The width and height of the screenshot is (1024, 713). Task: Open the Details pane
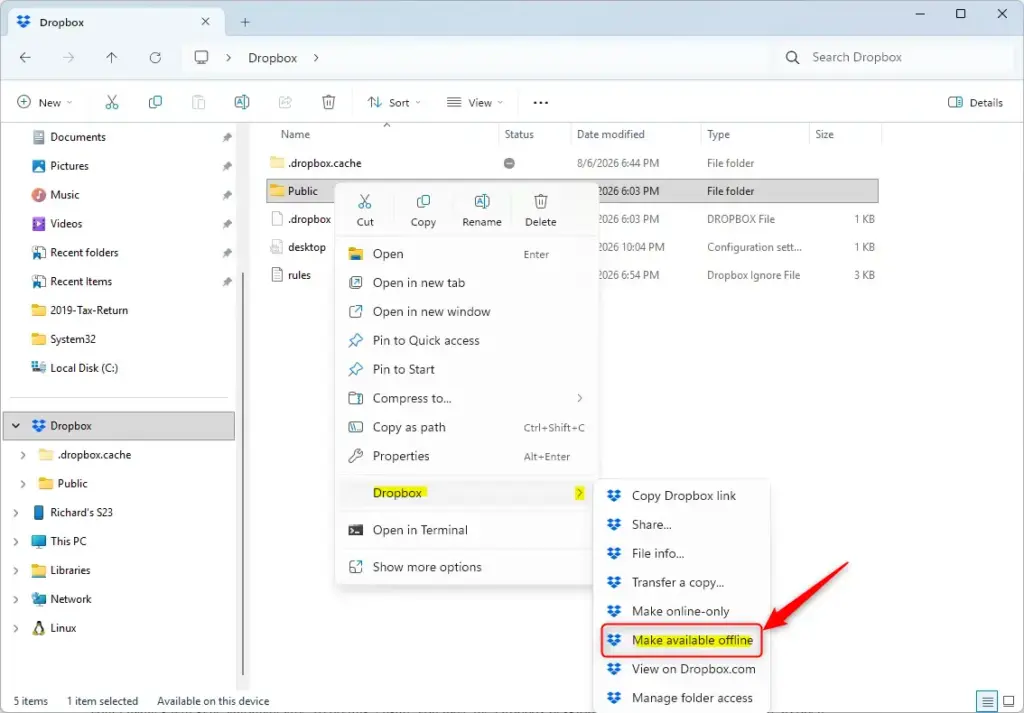(x=975, y=103)
